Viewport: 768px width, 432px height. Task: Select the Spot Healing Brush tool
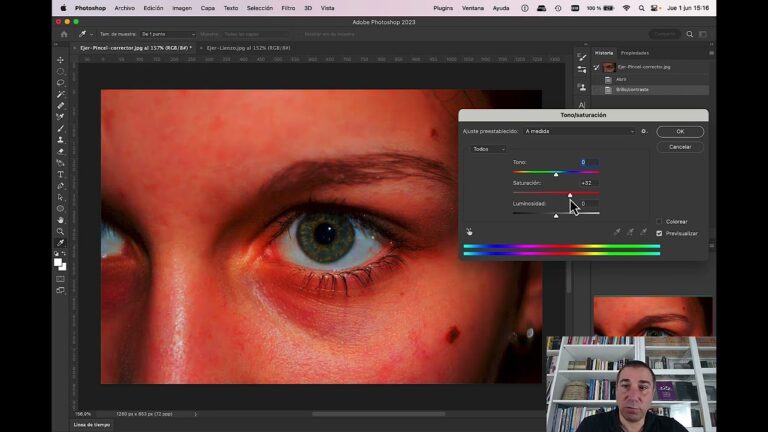pos(60,106)
